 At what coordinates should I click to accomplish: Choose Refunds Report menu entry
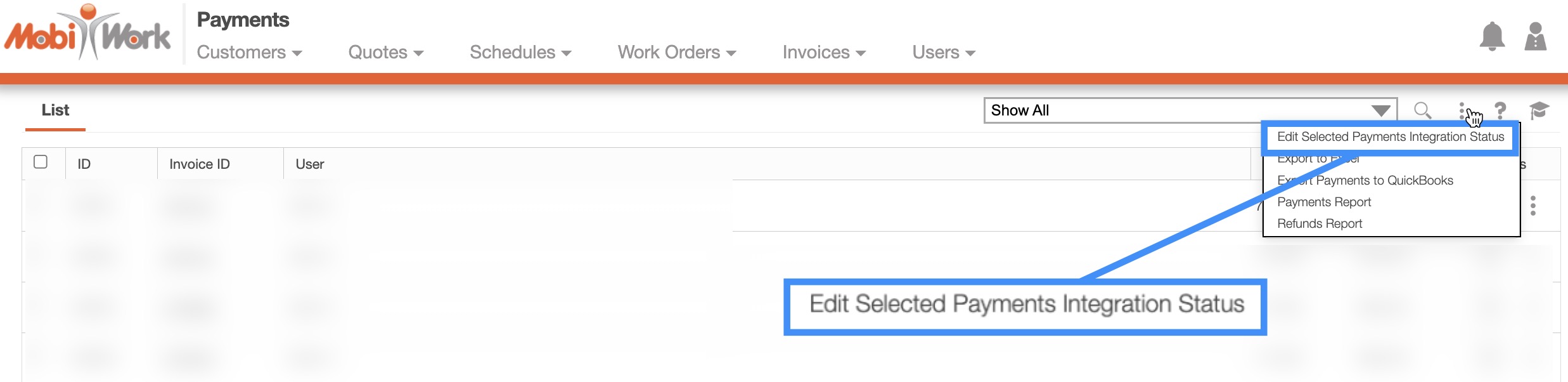(x=1319, y=224)
